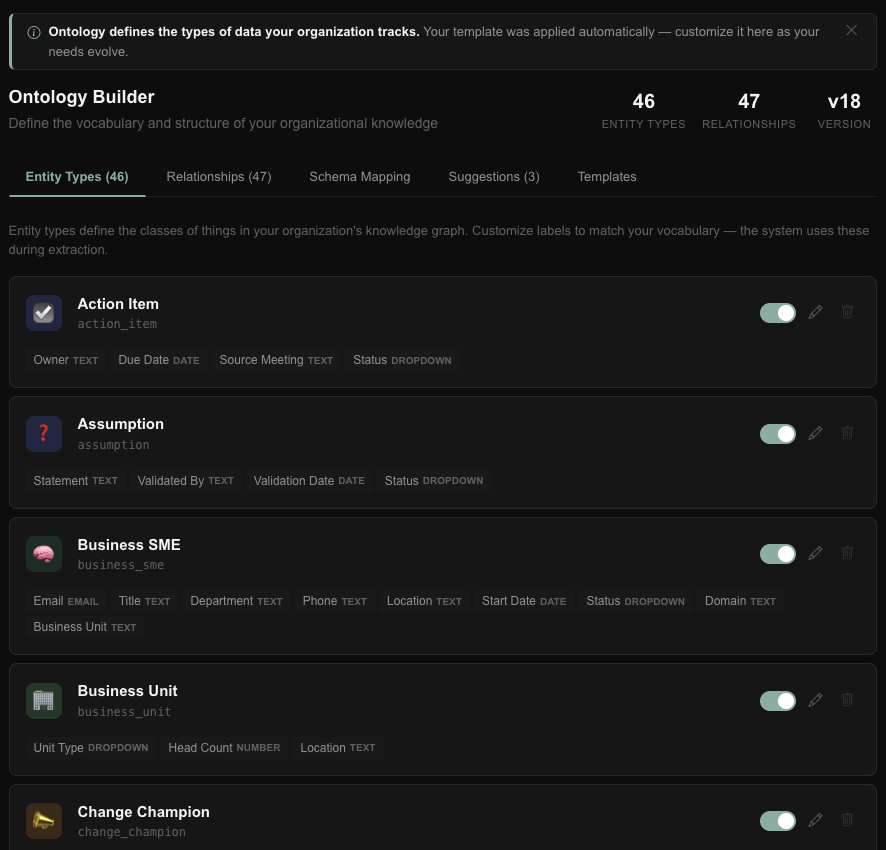Open the Suggestions (3) tab
Image resolution: width=886 pixels, height=850 pixels.
tap(494, 177)
